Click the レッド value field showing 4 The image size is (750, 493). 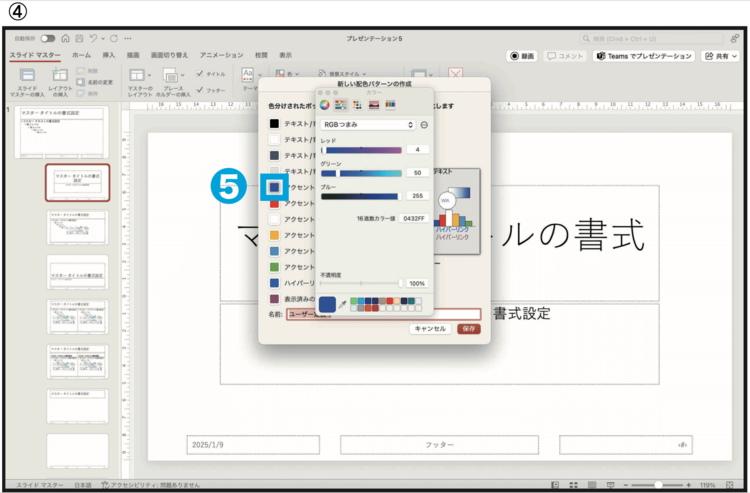point(418,150)
